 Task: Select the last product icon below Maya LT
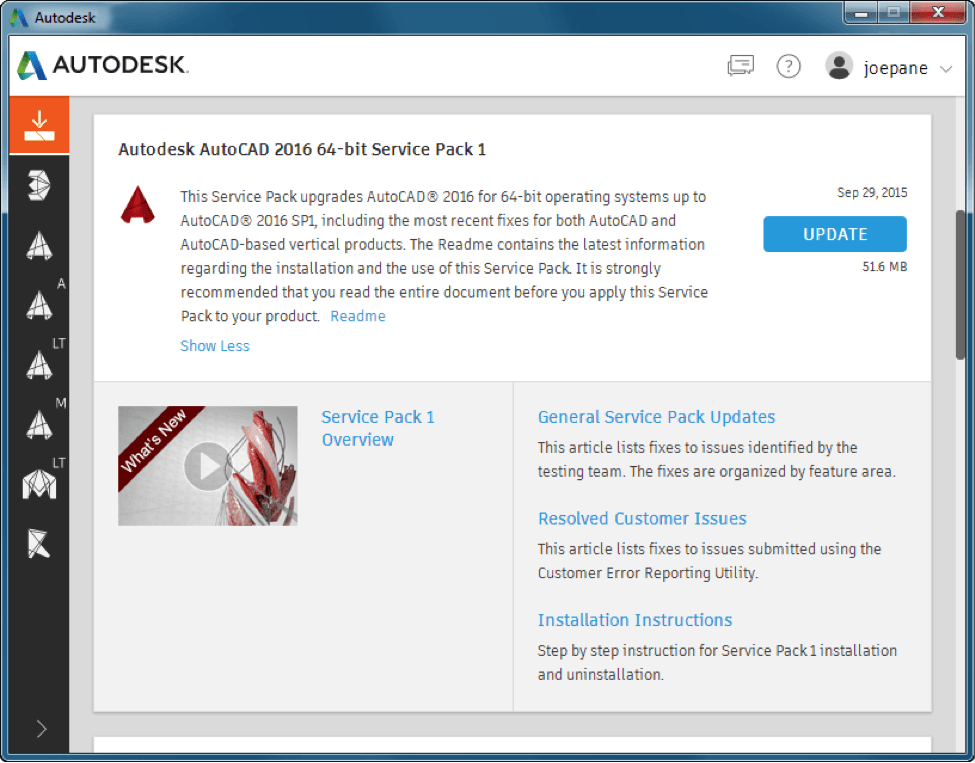click(39, 543)
